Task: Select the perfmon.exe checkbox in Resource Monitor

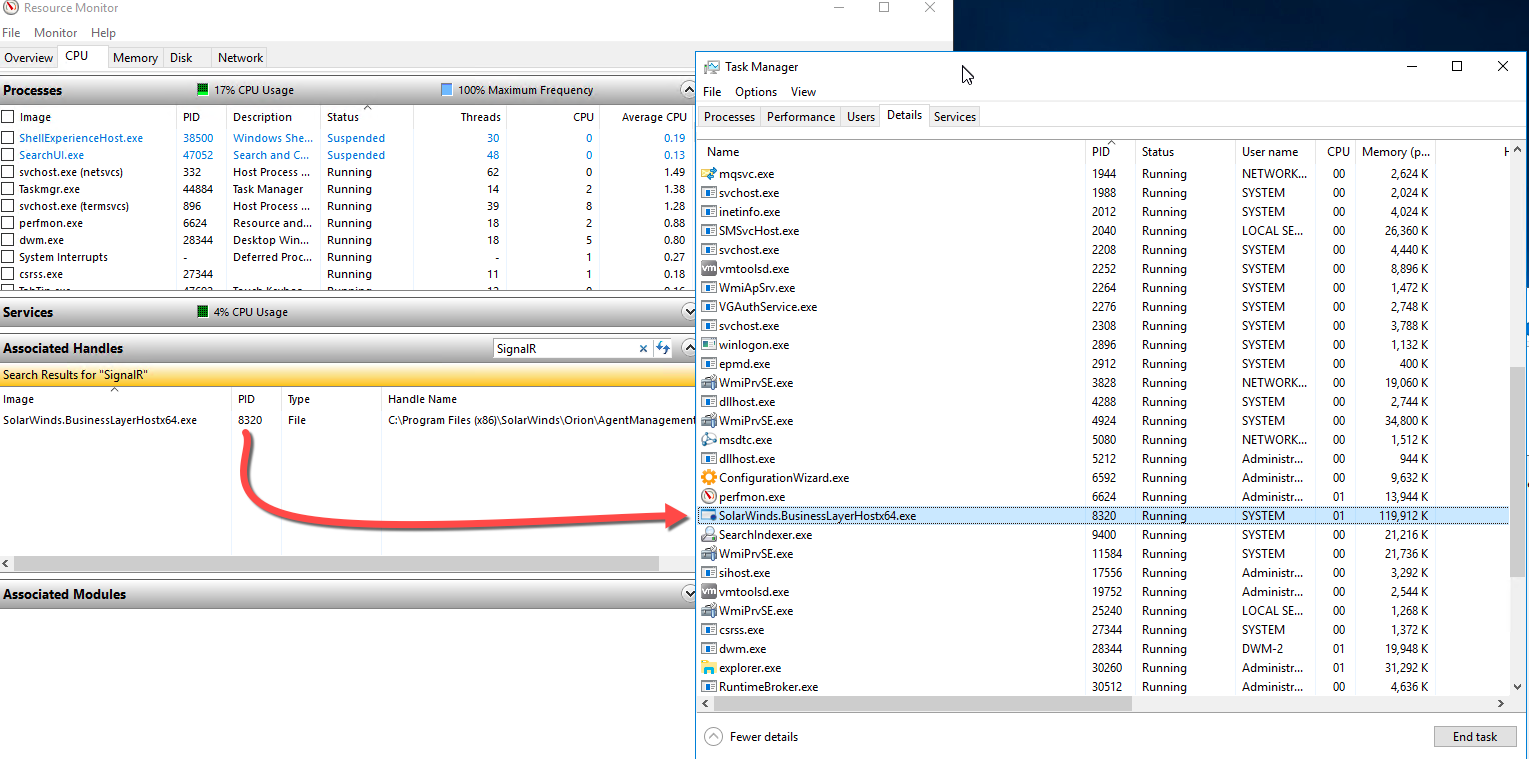Action: coord(8,223)
